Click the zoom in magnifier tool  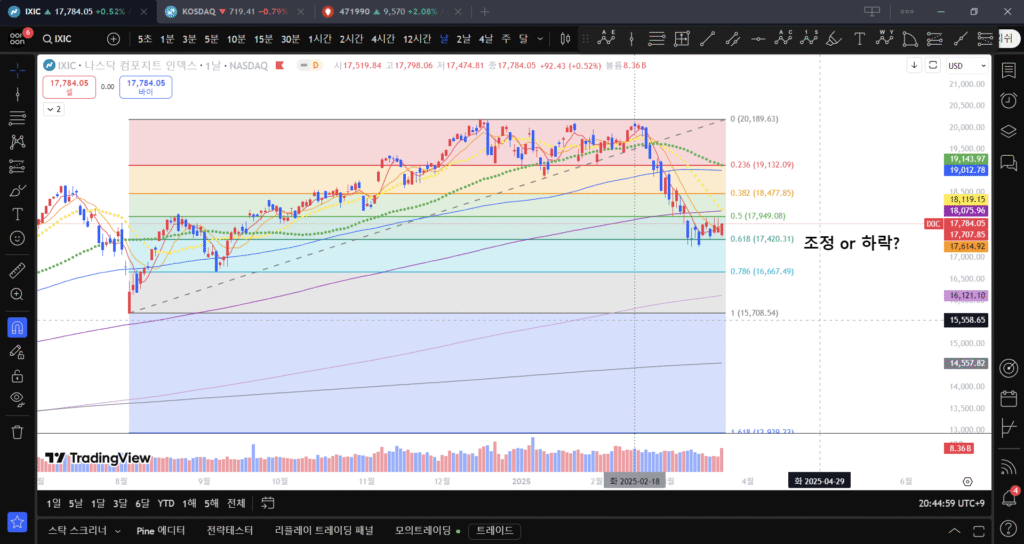pos(18,295)
